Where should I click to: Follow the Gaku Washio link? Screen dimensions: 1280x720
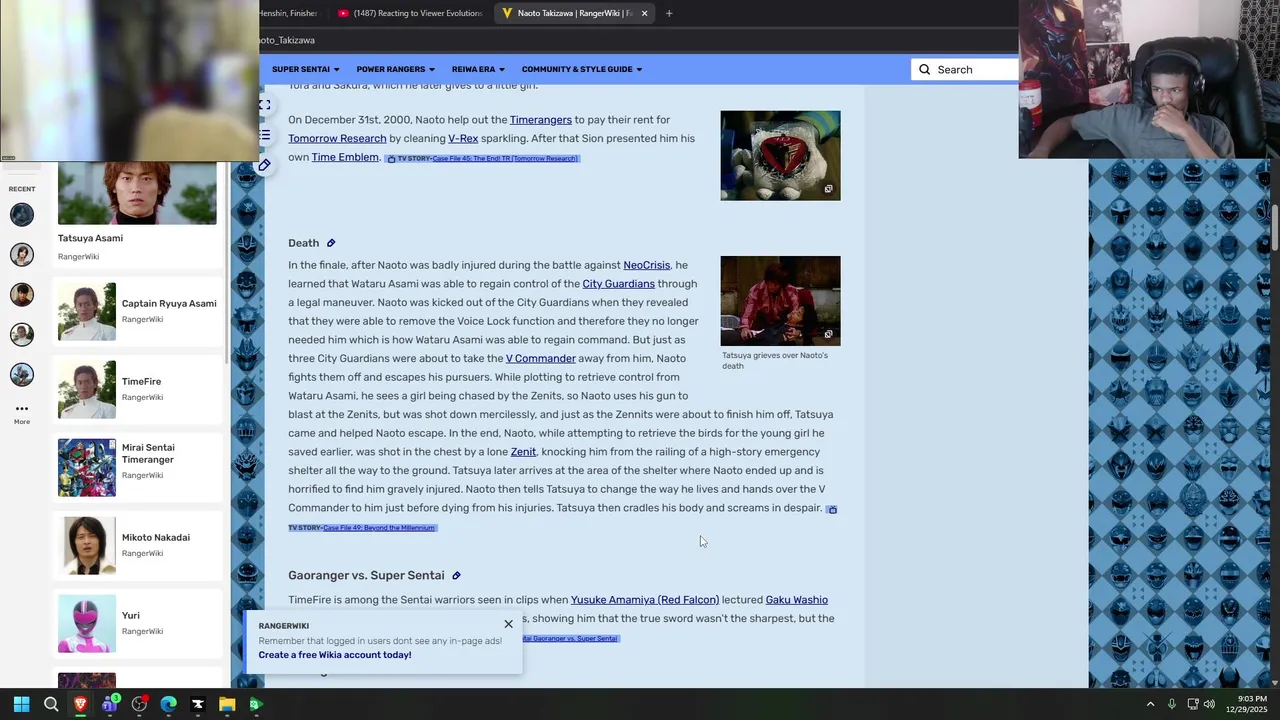point(797,600)
